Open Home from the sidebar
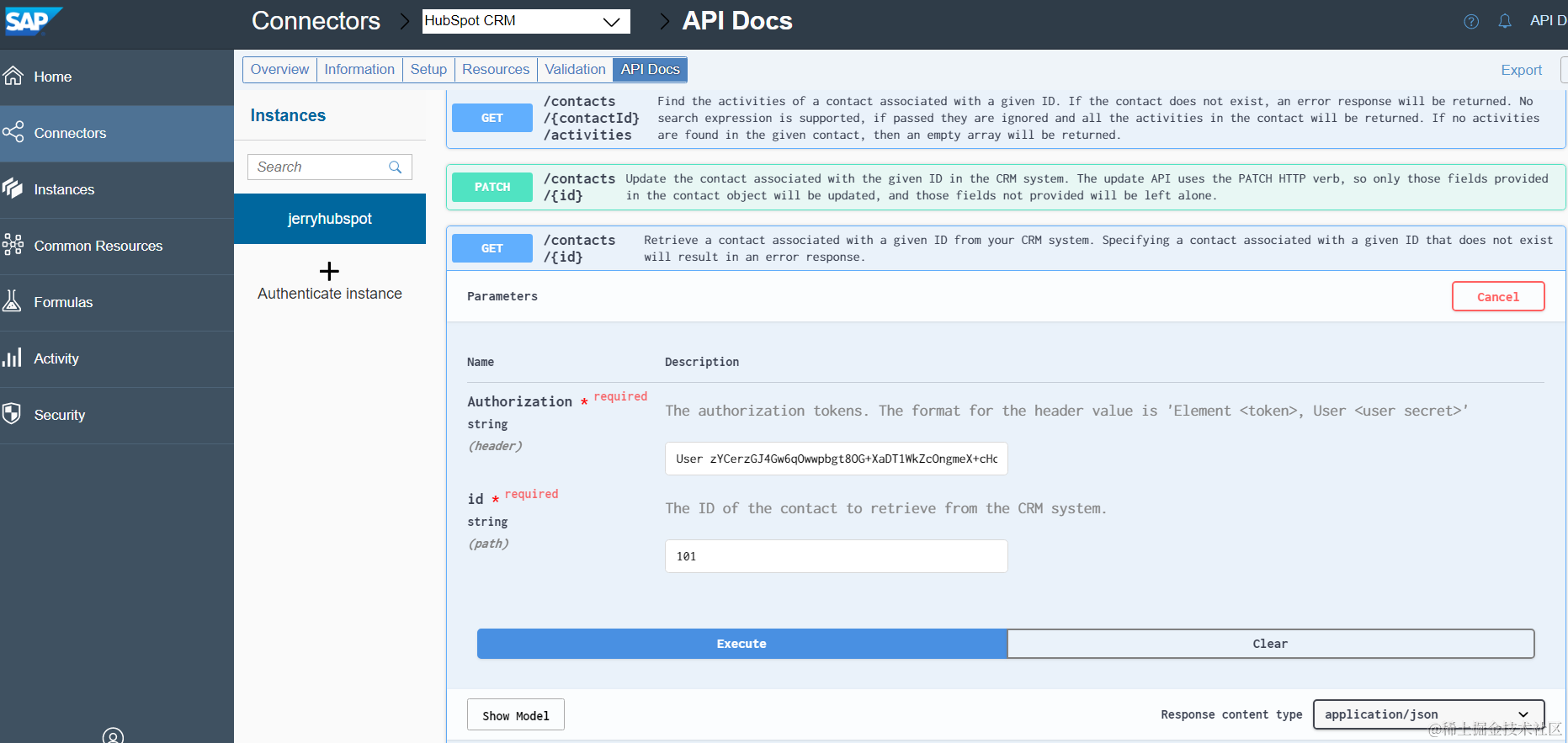The width and height of the screenshot is (1568, 743). [117, 77]
